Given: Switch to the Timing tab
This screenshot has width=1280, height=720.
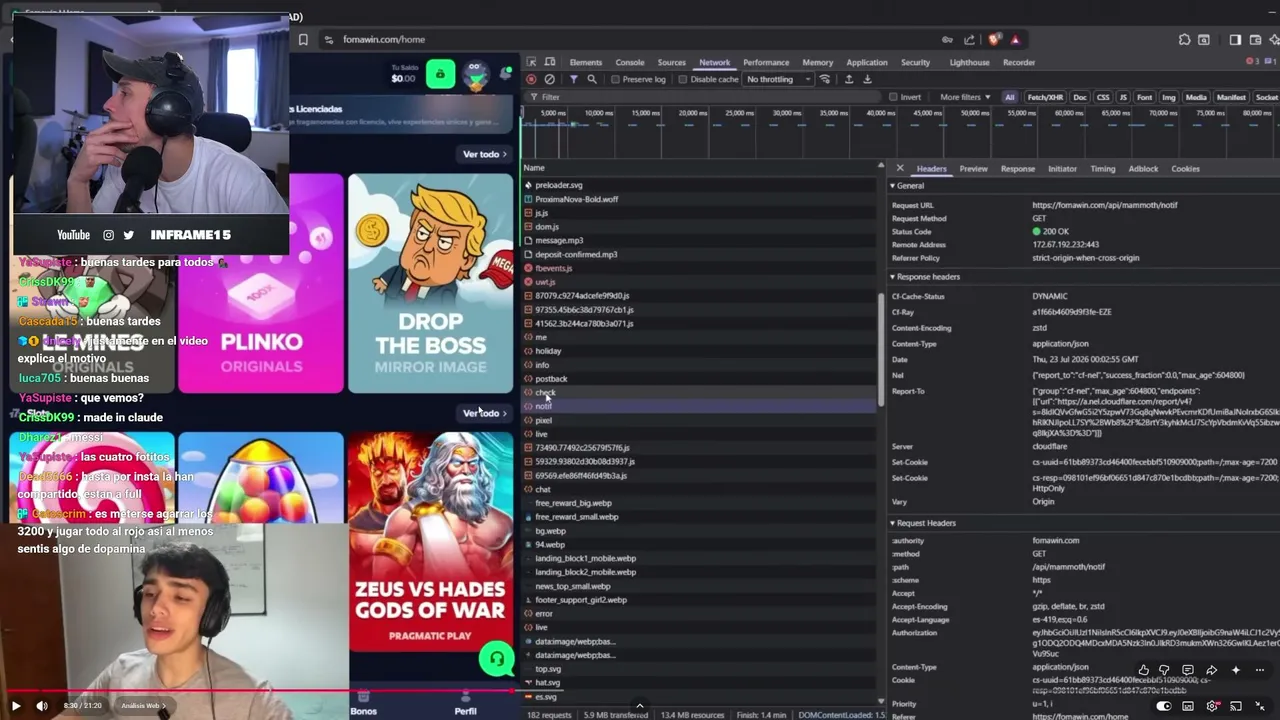Looking at the screenshot, I should point(1103,169).
